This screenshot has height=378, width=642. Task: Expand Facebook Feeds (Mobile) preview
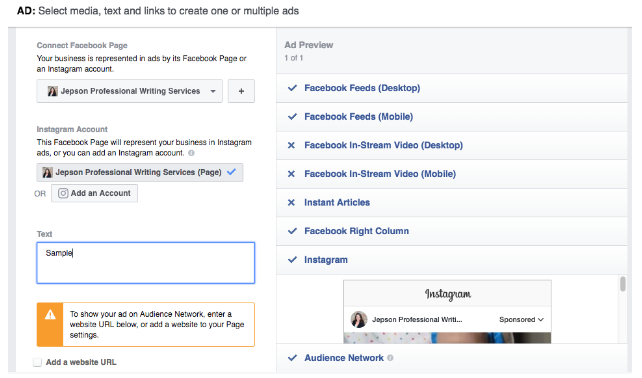[452, 117]
